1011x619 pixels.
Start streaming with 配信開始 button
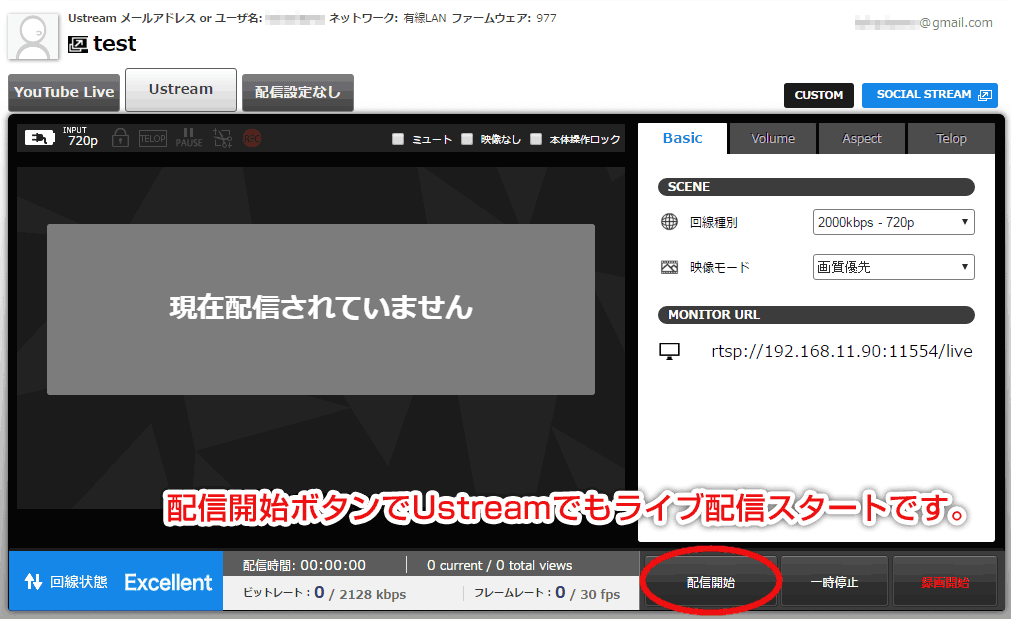point(711,582)
